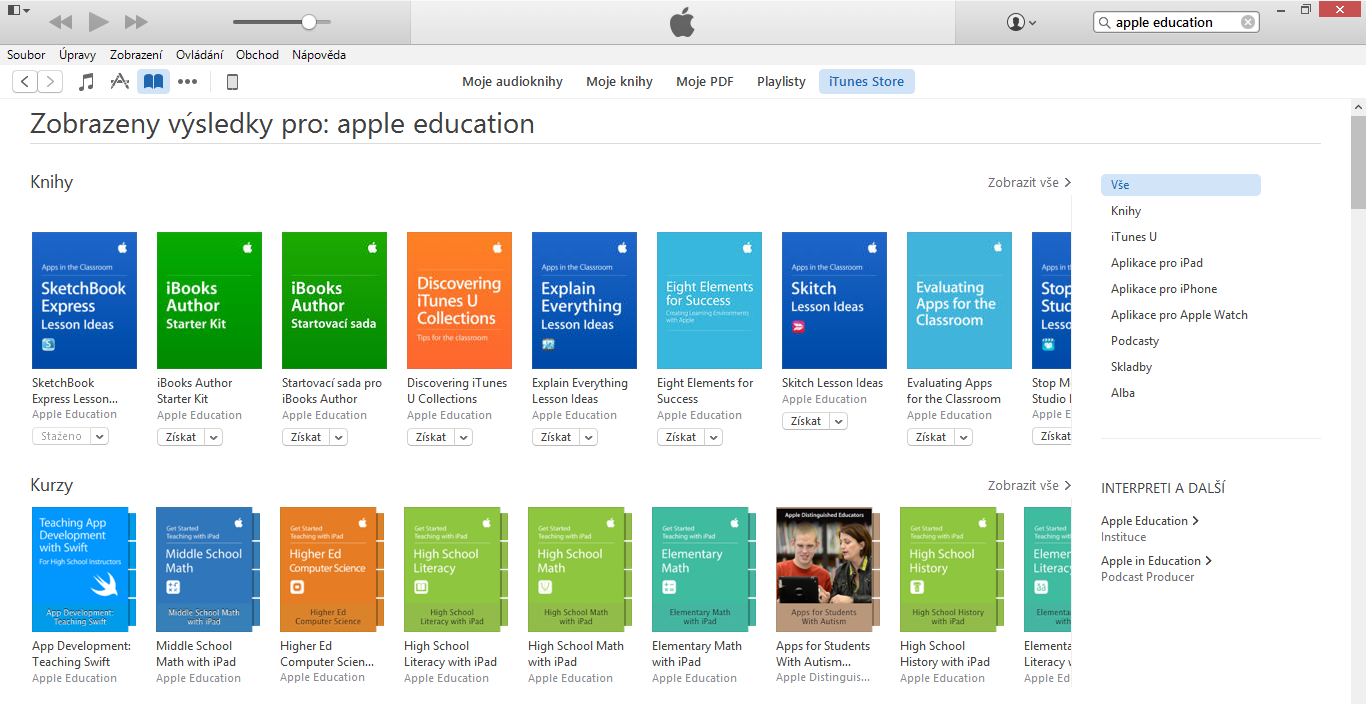Open the Obchod menu

click(257, 55)
